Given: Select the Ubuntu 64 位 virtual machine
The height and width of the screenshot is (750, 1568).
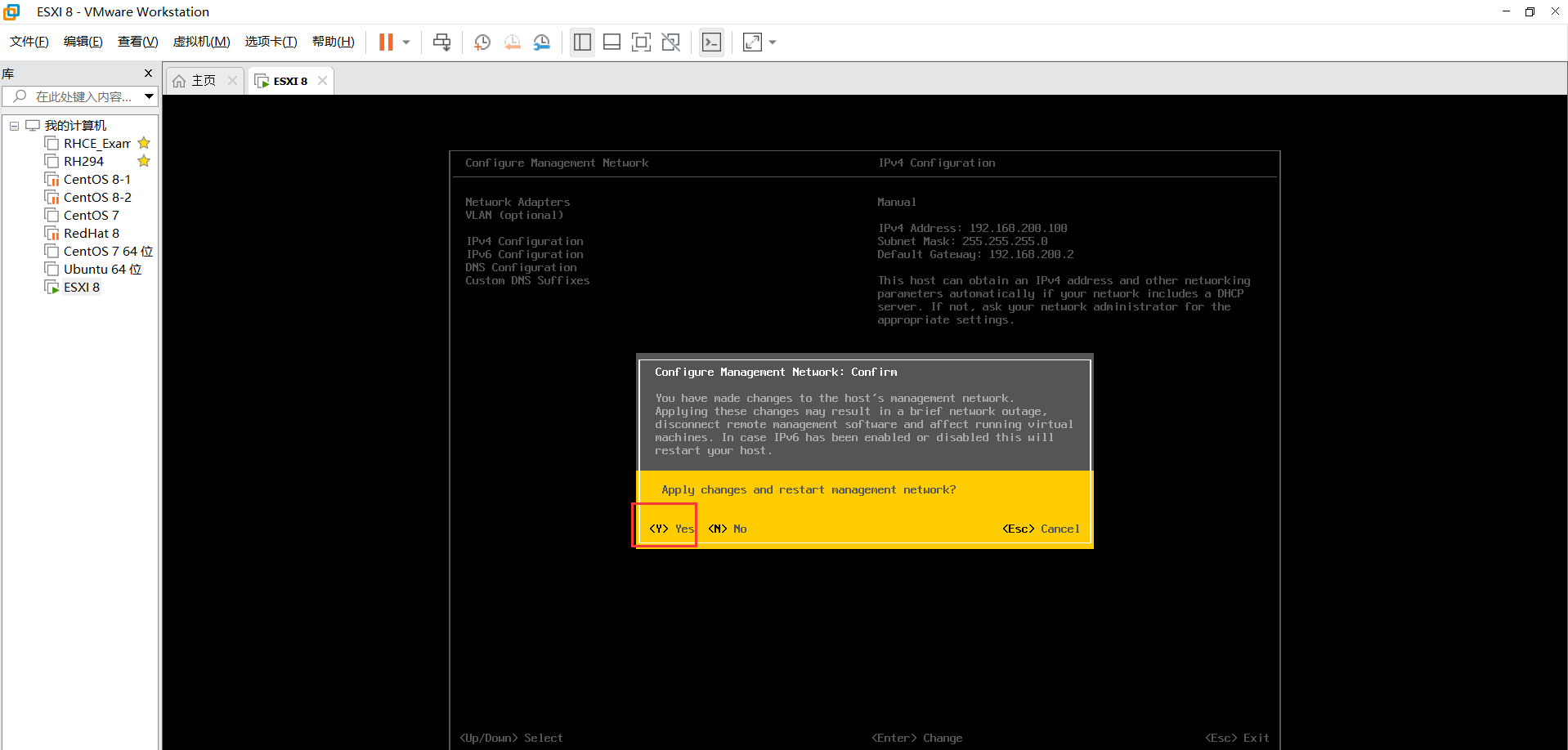Looking at the screenshot, I should pos(102,269).
